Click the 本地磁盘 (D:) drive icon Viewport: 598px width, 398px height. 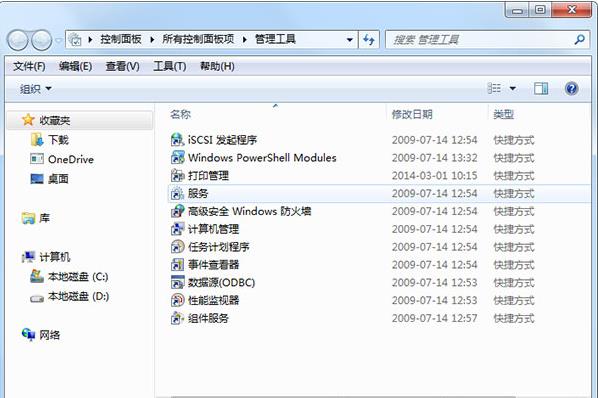click(37, 298)
